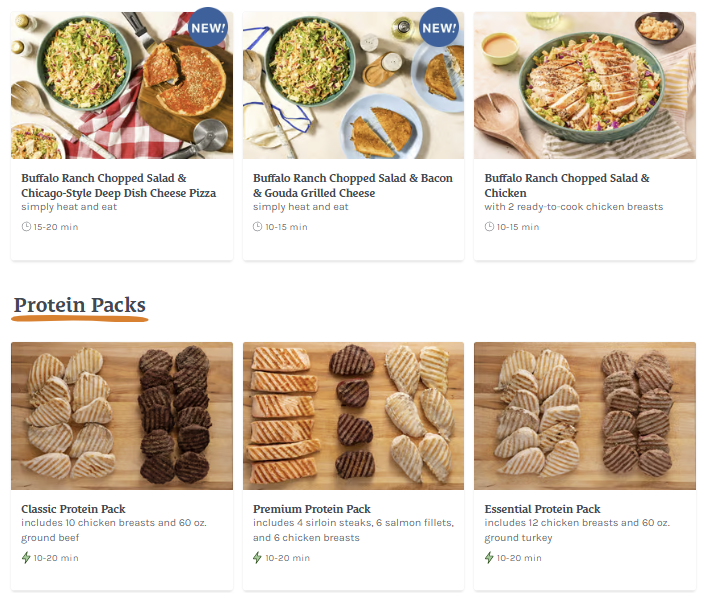Open the Chicago-Style Deep Dish Cheese Pizza photo
Screen dimensions: 702x593
pyautogui.click(x=122, y=85)
